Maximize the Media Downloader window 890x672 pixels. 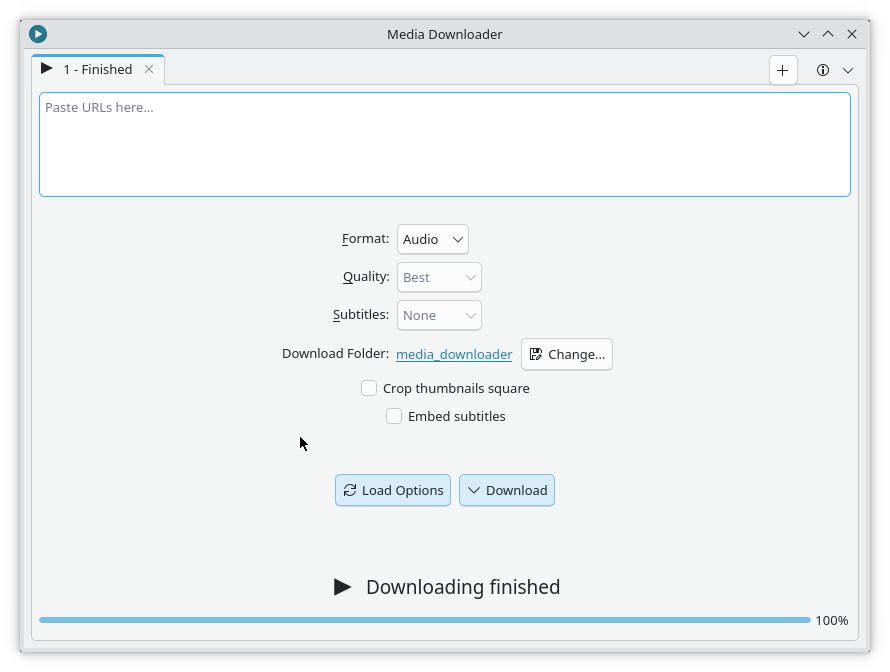click(x=828, y=34)
